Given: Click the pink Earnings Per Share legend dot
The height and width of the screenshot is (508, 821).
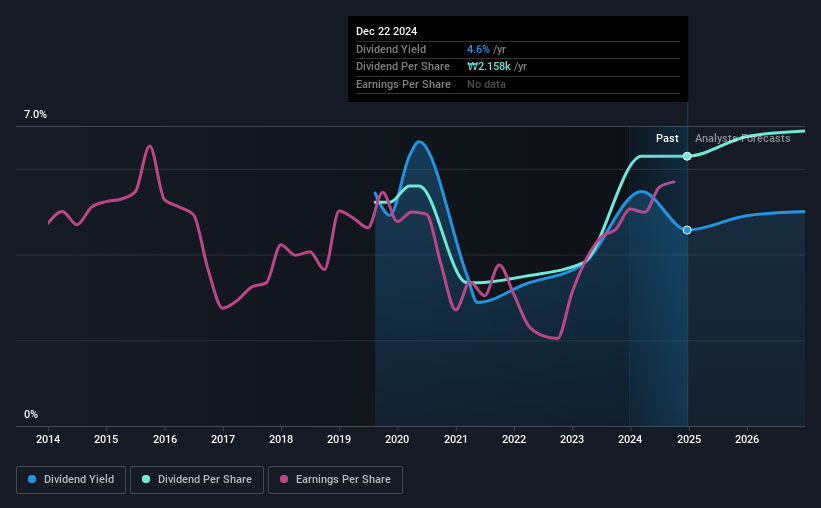Looking at the screenshot, I should tap(284, 479).
